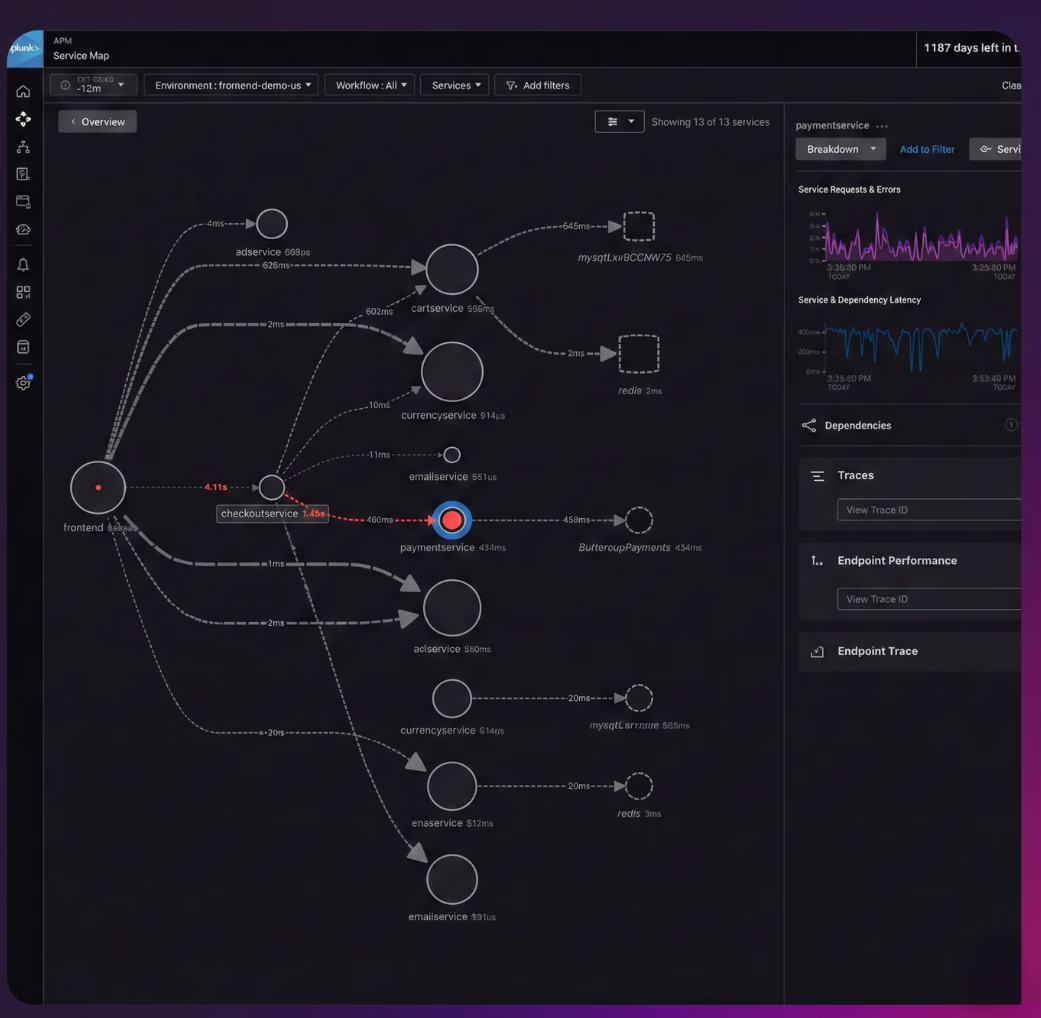Open the metric finder ruler sidebar icon
Screen dimensions: 1041x1018
click(x=23, y=319)
